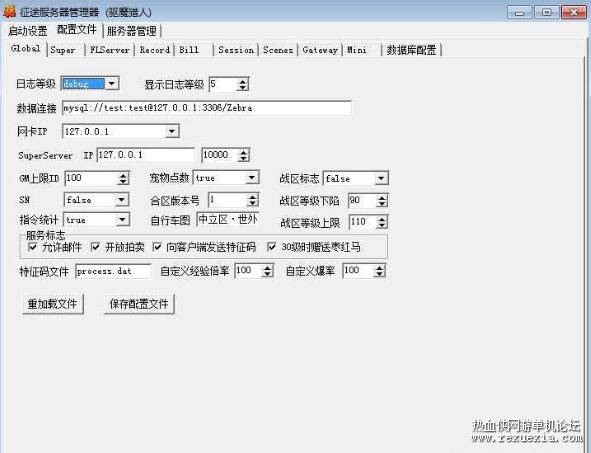Expand the 网卡IP dropdown

(171, 132)
